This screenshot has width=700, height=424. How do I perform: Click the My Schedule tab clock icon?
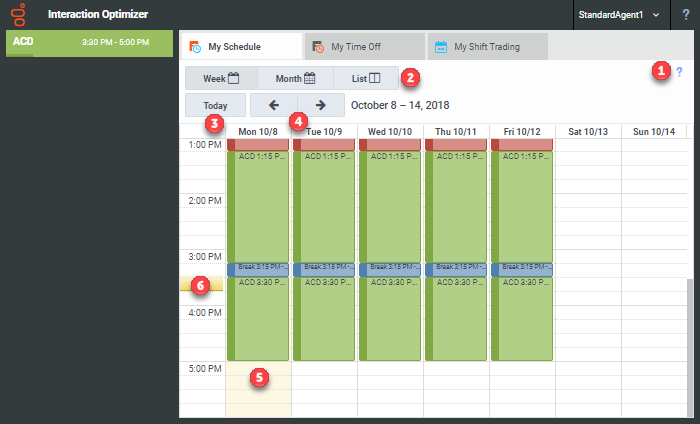(x=195, y=47)
